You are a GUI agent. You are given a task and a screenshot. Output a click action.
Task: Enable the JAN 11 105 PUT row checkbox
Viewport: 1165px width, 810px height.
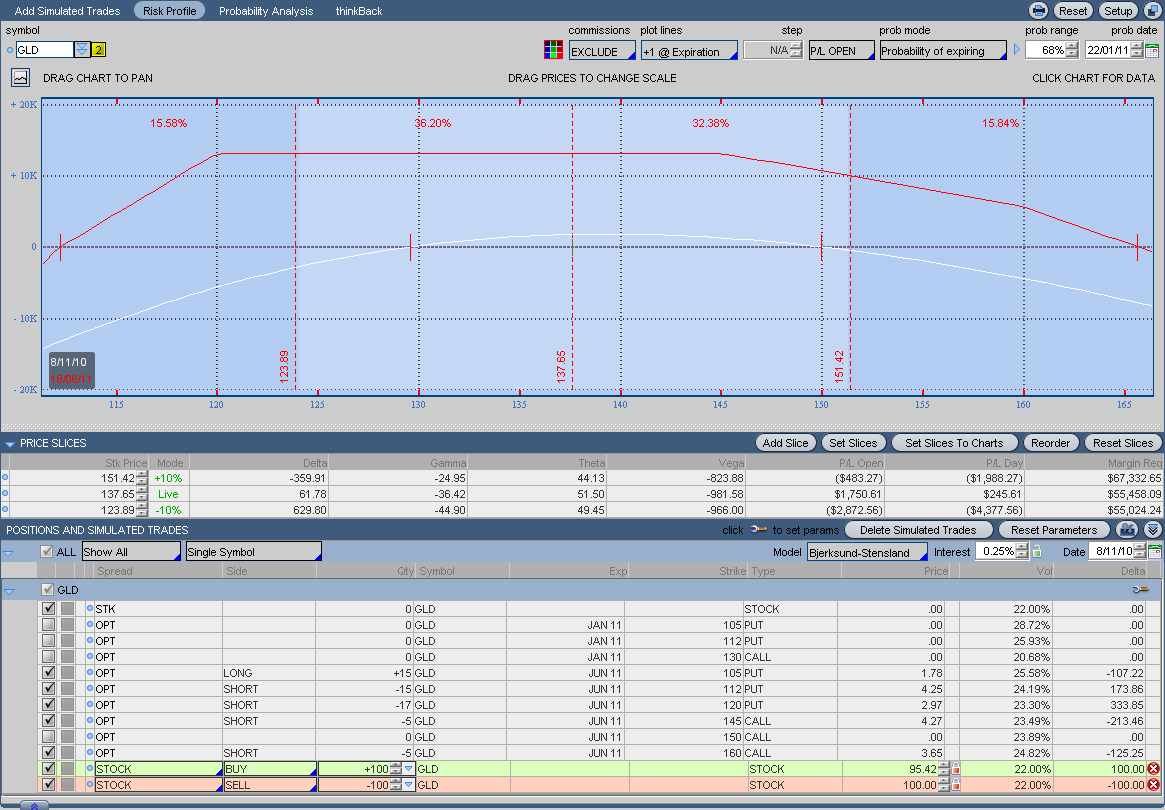pos(48,625)
